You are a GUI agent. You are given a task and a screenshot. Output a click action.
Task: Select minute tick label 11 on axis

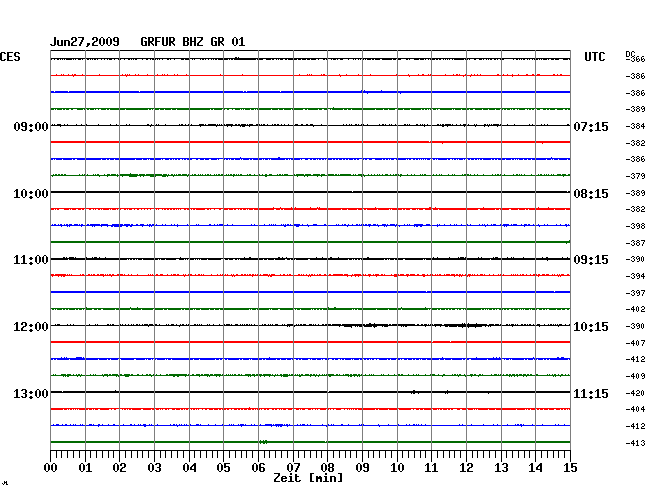[x=431, y=468]
